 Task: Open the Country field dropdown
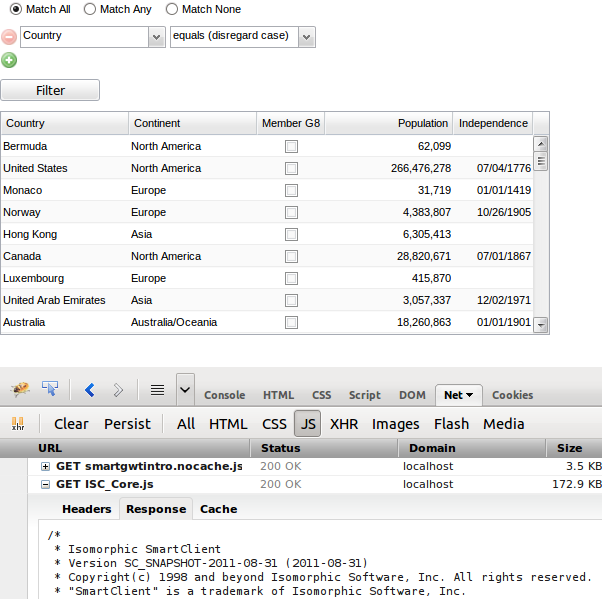pos(156,37)
